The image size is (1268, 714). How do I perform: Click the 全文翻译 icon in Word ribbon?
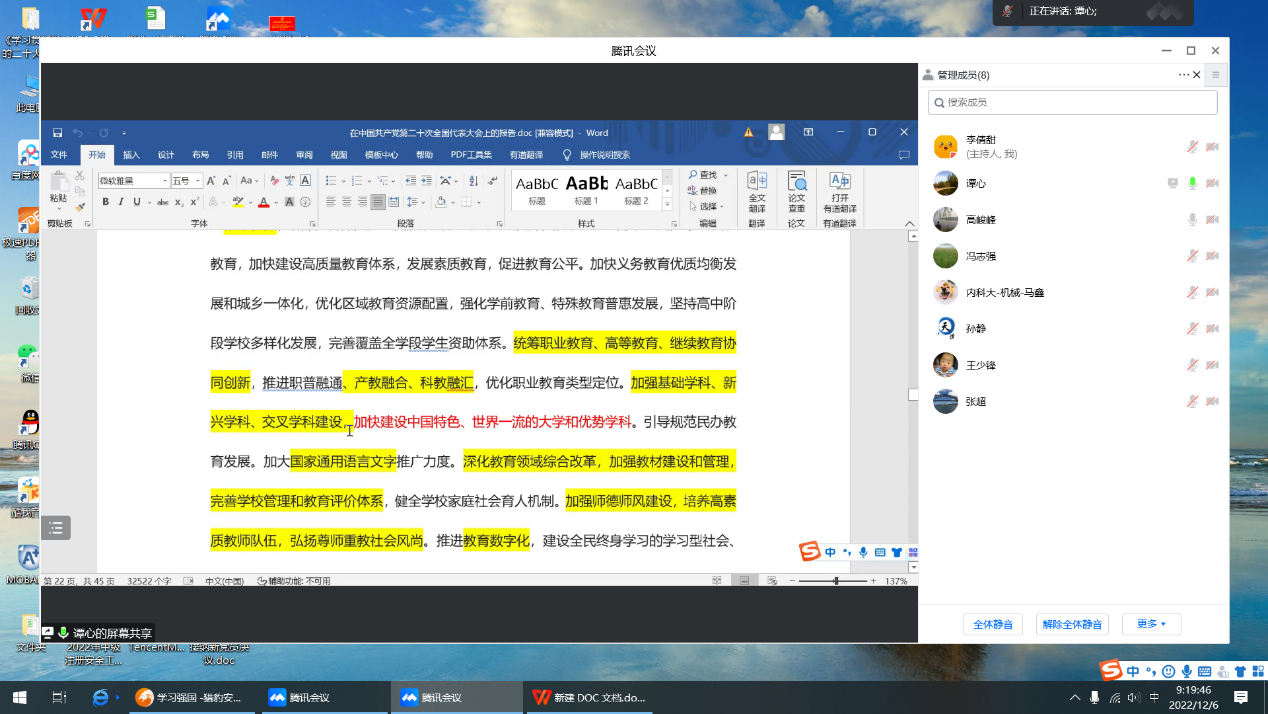tap(757, 190)
